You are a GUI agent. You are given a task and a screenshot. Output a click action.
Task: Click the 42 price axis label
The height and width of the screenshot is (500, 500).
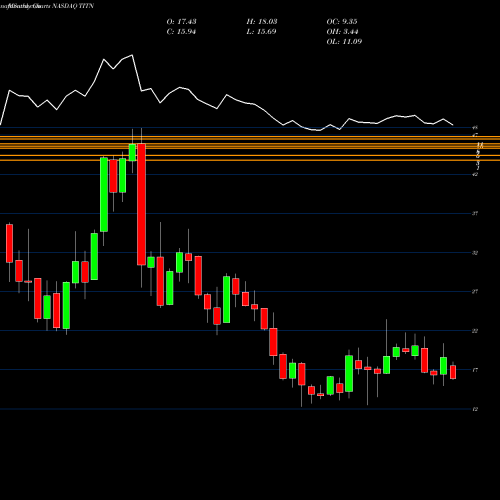[475, 174]
